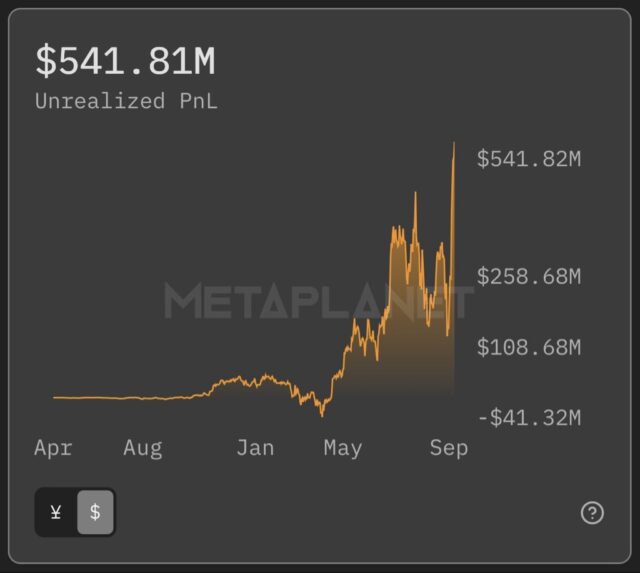Click the May label on the x-axis
640x573 pixels.
coord(343,448)
